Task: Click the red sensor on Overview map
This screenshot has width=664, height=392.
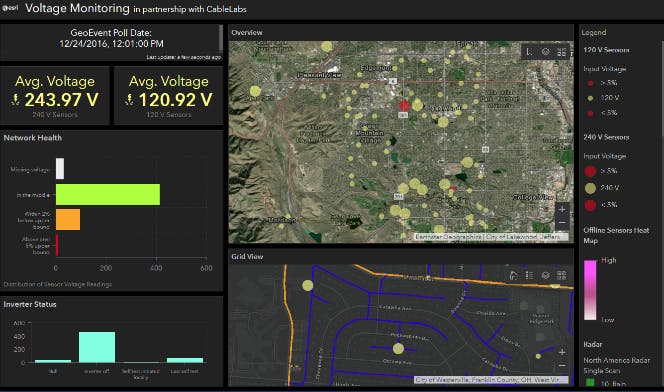Action: (x=404, y=105)
